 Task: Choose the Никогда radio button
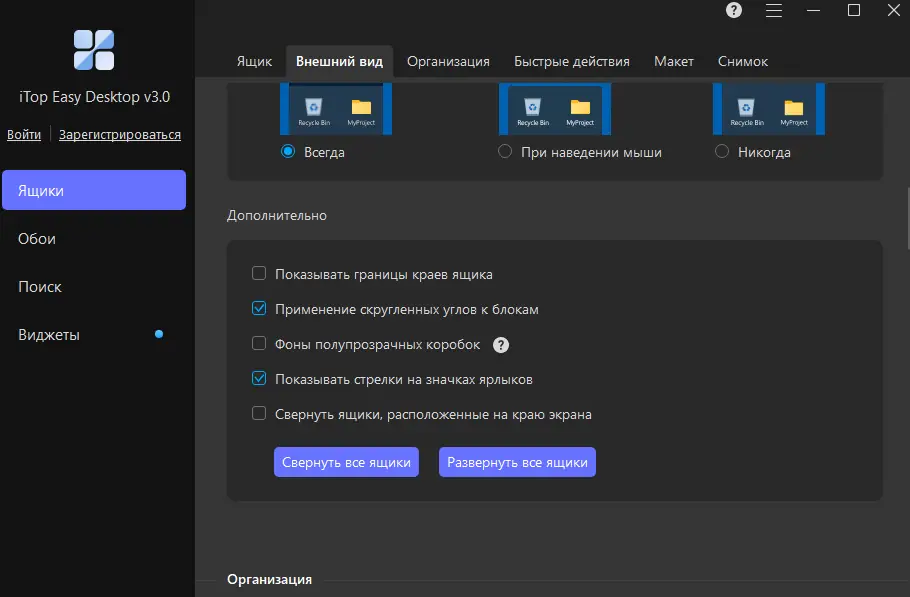(x=722, y=151)
